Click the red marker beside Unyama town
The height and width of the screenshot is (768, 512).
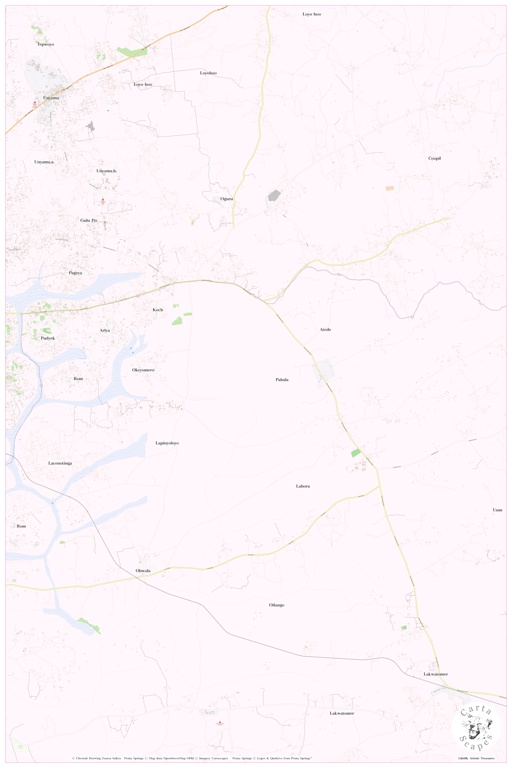[35, 104]
